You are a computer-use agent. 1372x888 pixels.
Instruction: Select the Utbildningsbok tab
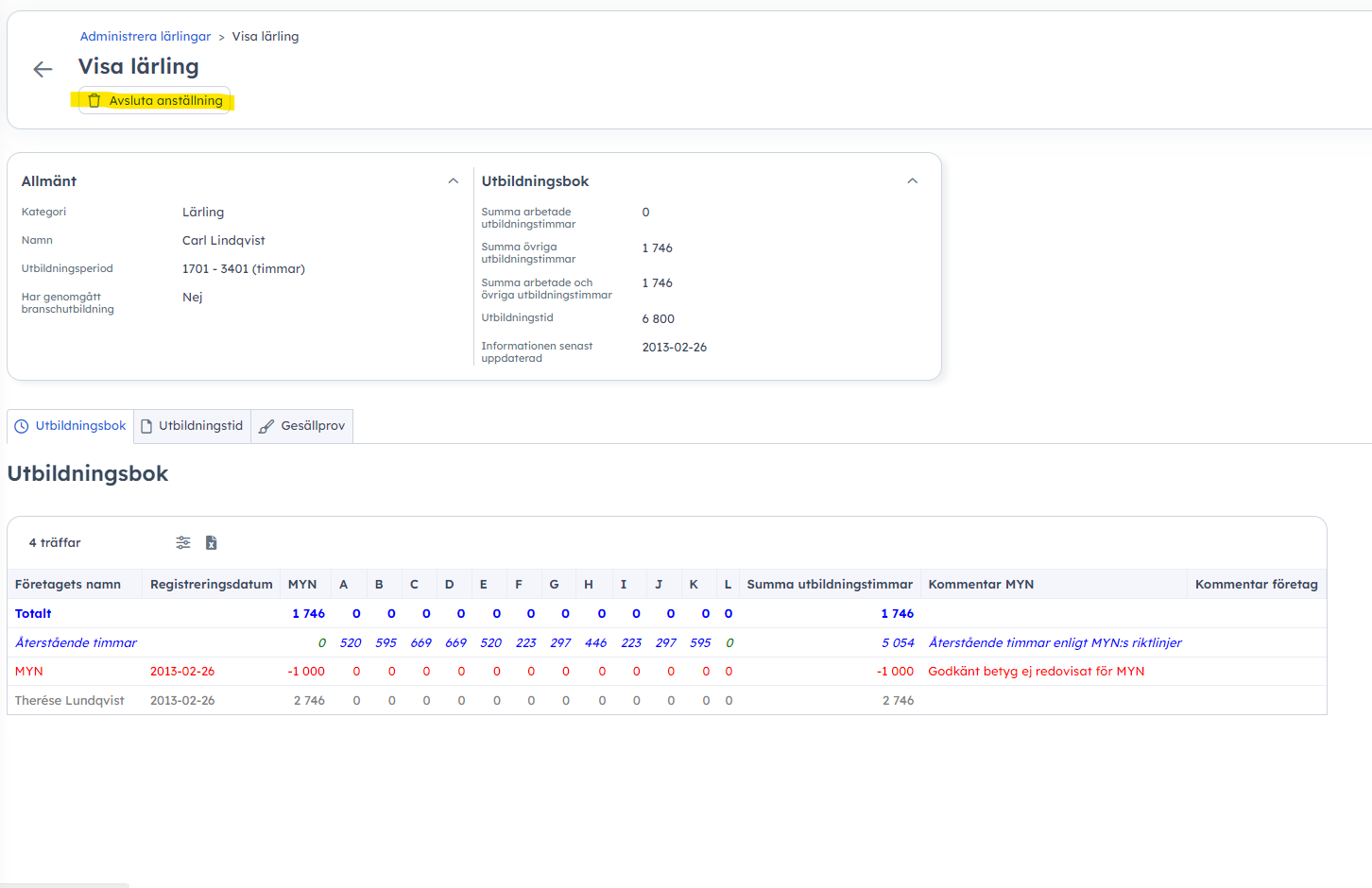71,426
